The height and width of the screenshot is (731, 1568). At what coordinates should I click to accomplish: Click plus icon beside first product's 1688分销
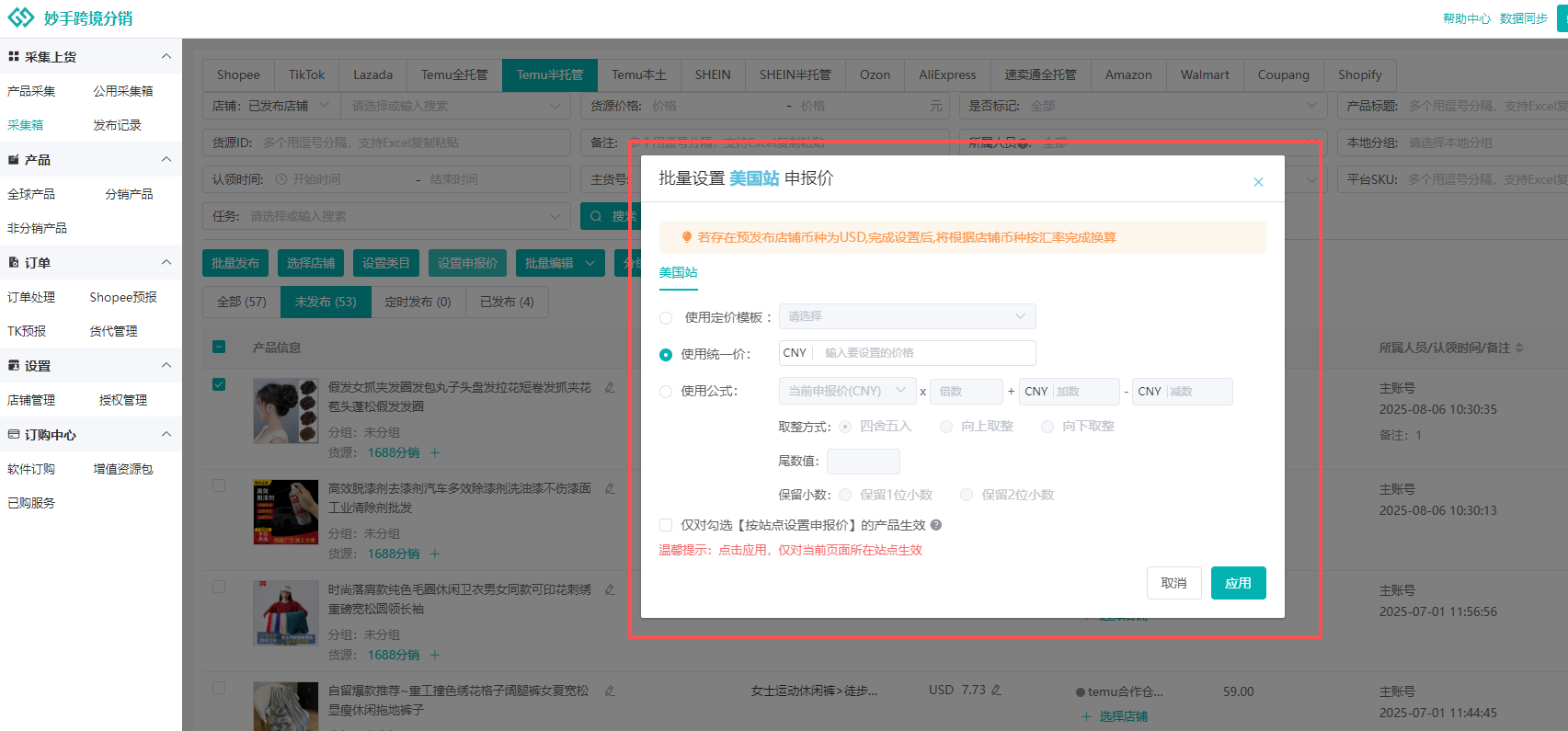pyautogui.click(x=435, y=452)
